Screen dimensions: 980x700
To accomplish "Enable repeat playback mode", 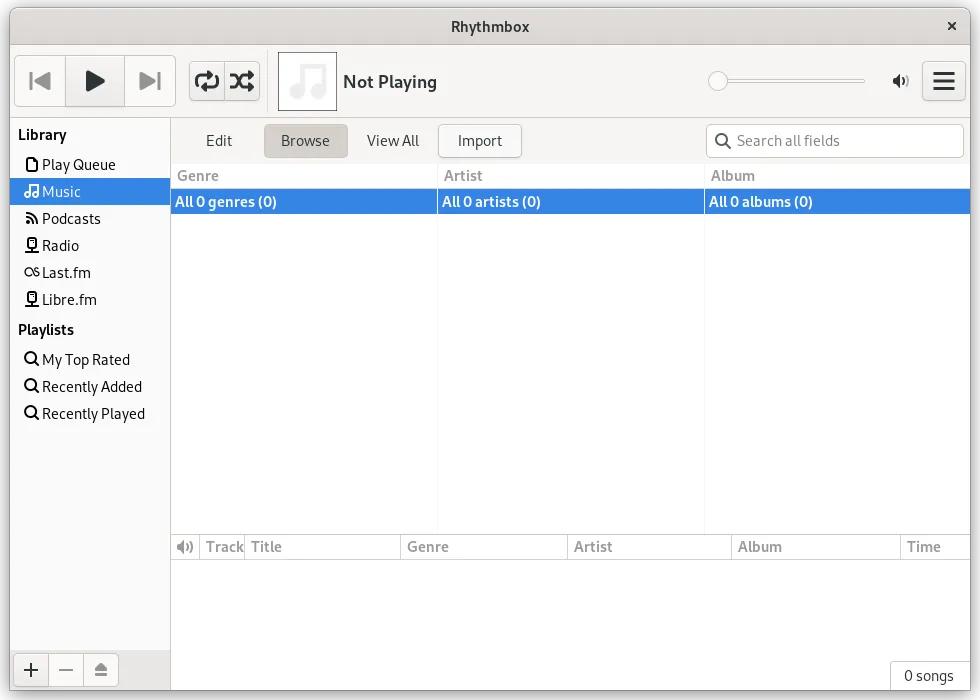I will pyautogui.click(x=207, y=81).
